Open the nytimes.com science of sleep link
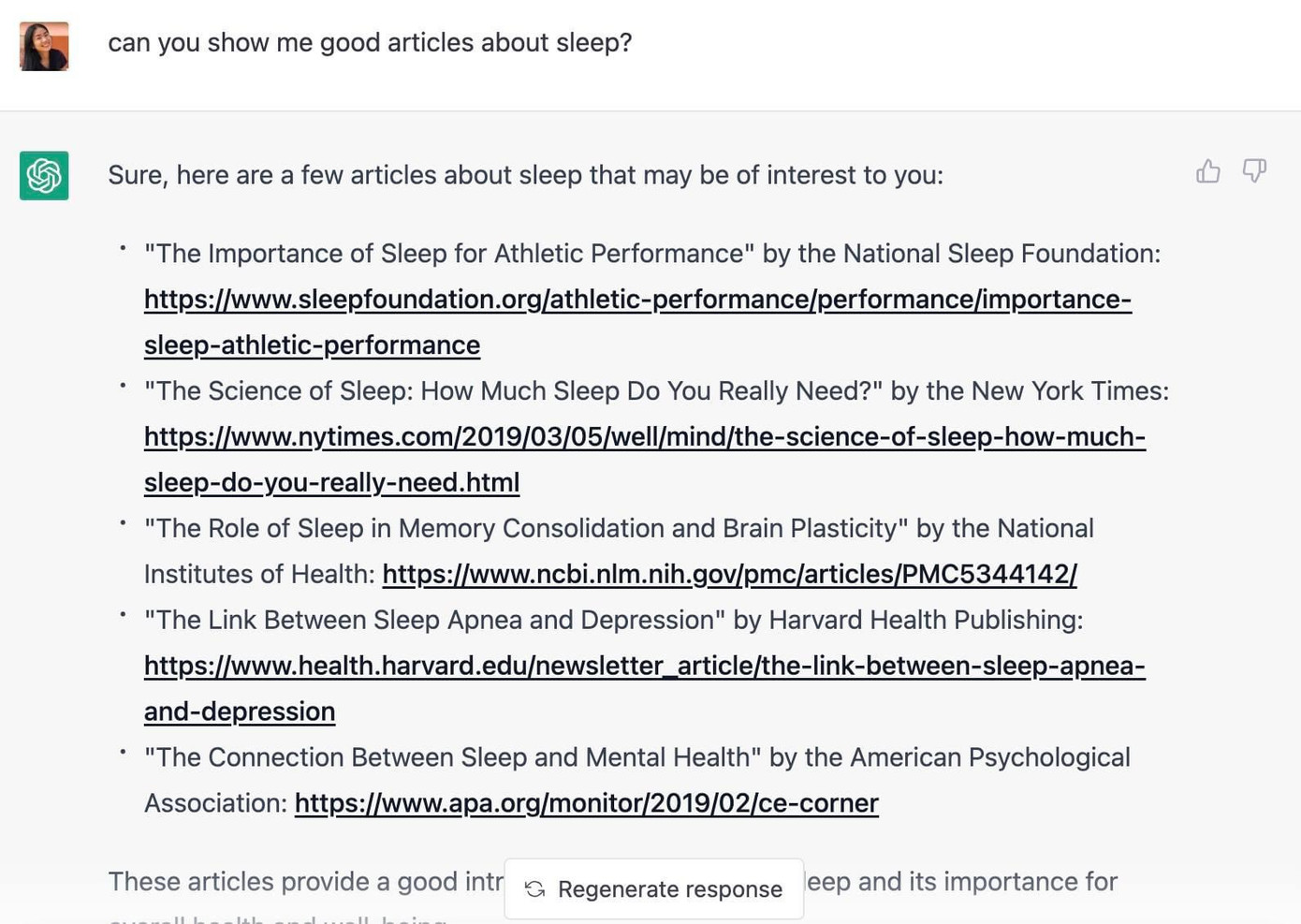 [644, 437]
